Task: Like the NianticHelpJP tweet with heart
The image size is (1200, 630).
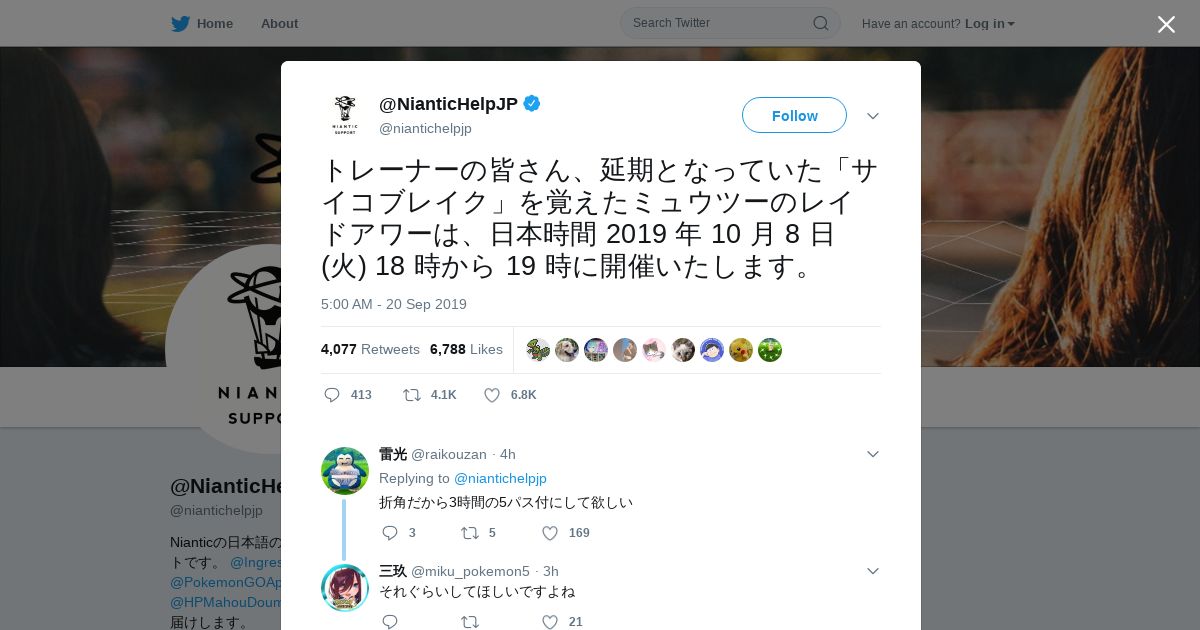Action: (492, 395)
